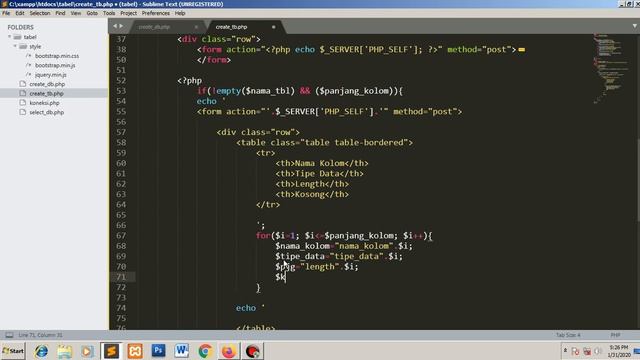Image resolution: width=640 pixels, height=360 pixels.
Task: Click the style folder icon in sidebar
Action: [23, 46]
